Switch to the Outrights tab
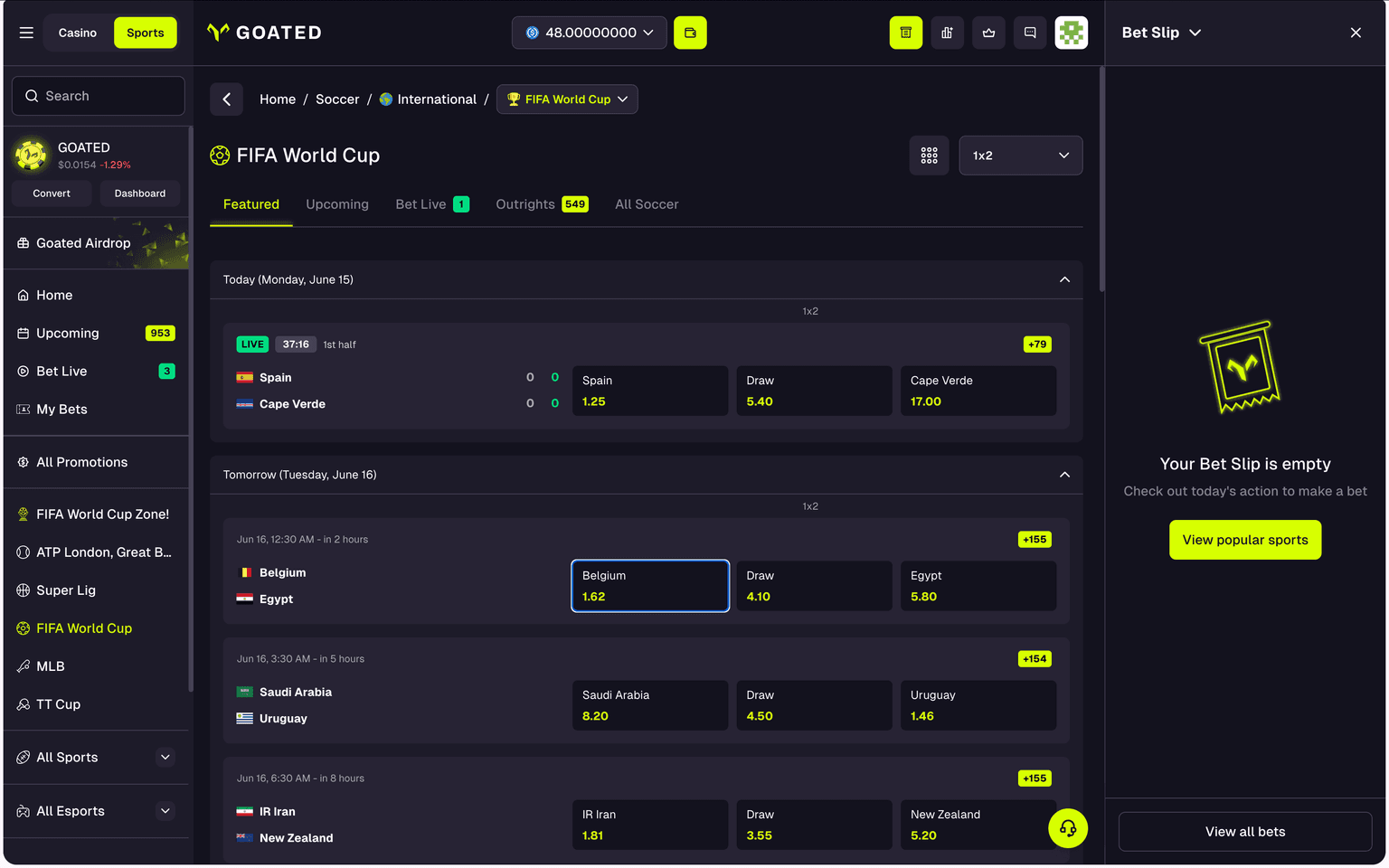The width and height of the screenshot is (1389, 868). click(542, 204)
